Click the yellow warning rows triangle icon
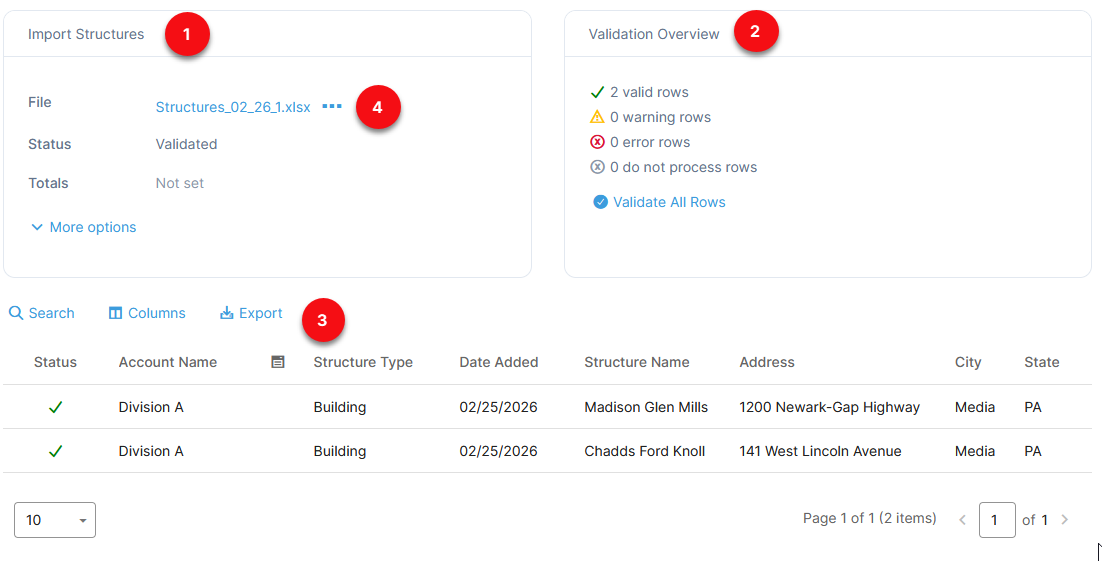The width and height of the screenshot is (1102, 561). [598, 117]
